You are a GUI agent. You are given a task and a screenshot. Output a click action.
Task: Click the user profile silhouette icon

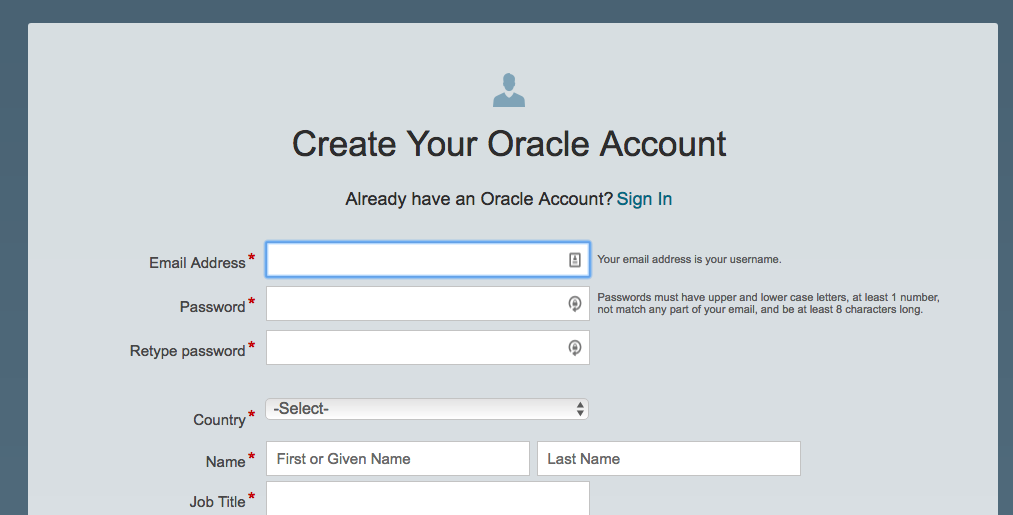pyautogui.click(x=508, y=90)
